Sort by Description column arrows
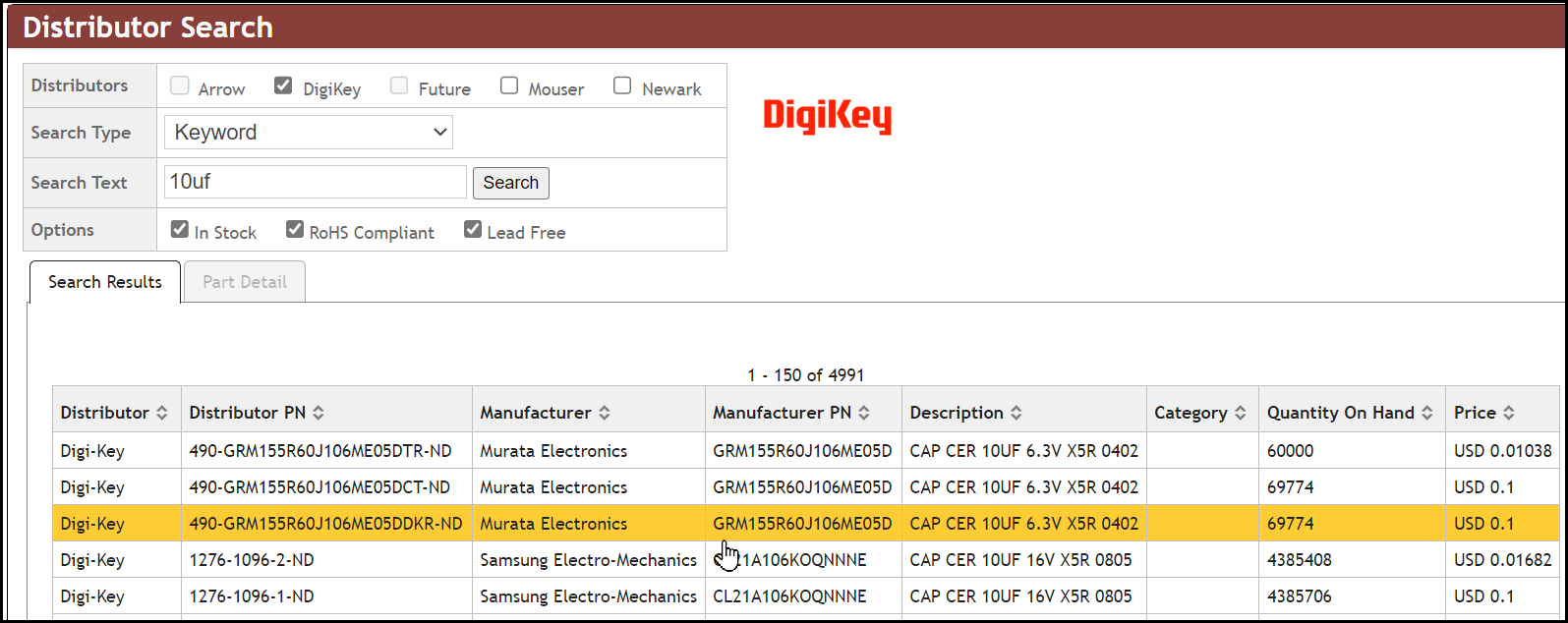The height and width of the screenshot is (623, 1568). pos(1016,413)
